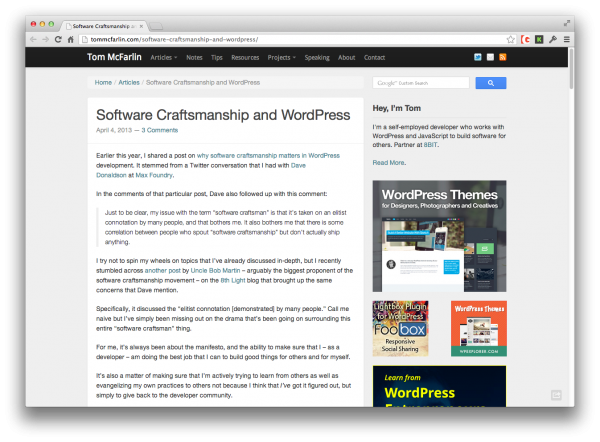The width and height of the screenshot is (600, 442).
Task: Open the 8BIT link in sidebar
Action: (430, 145)
